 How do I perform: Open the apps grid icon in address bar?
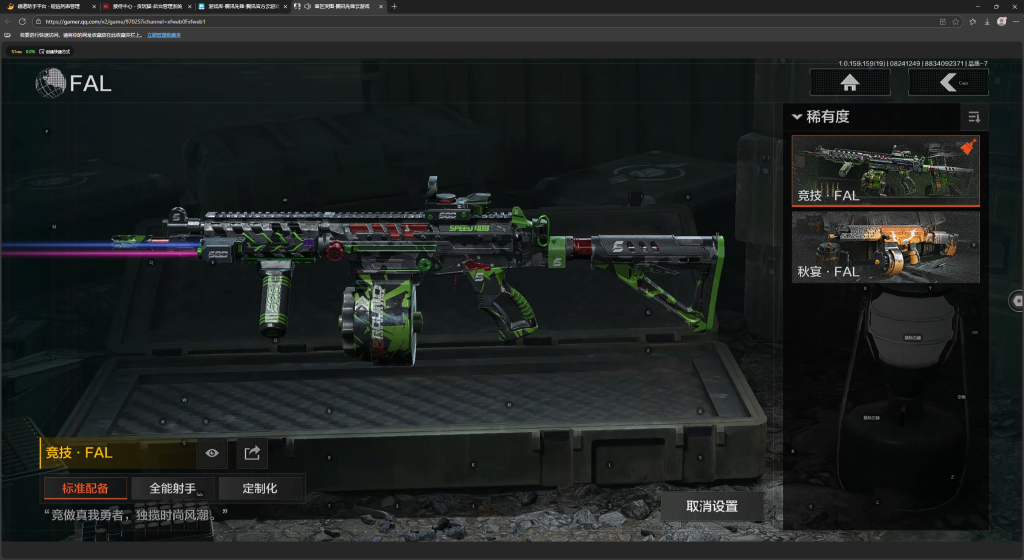942,22
